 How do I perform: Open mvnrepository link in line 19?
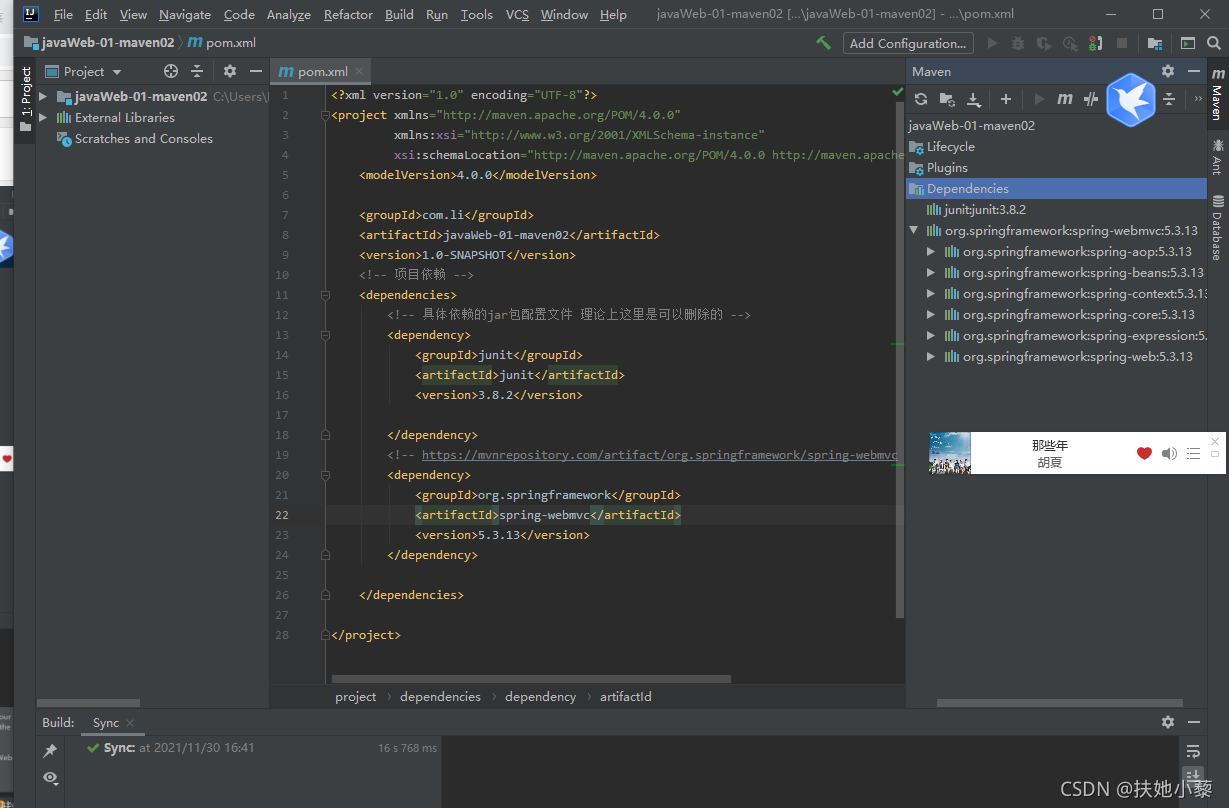coord(660,455)
